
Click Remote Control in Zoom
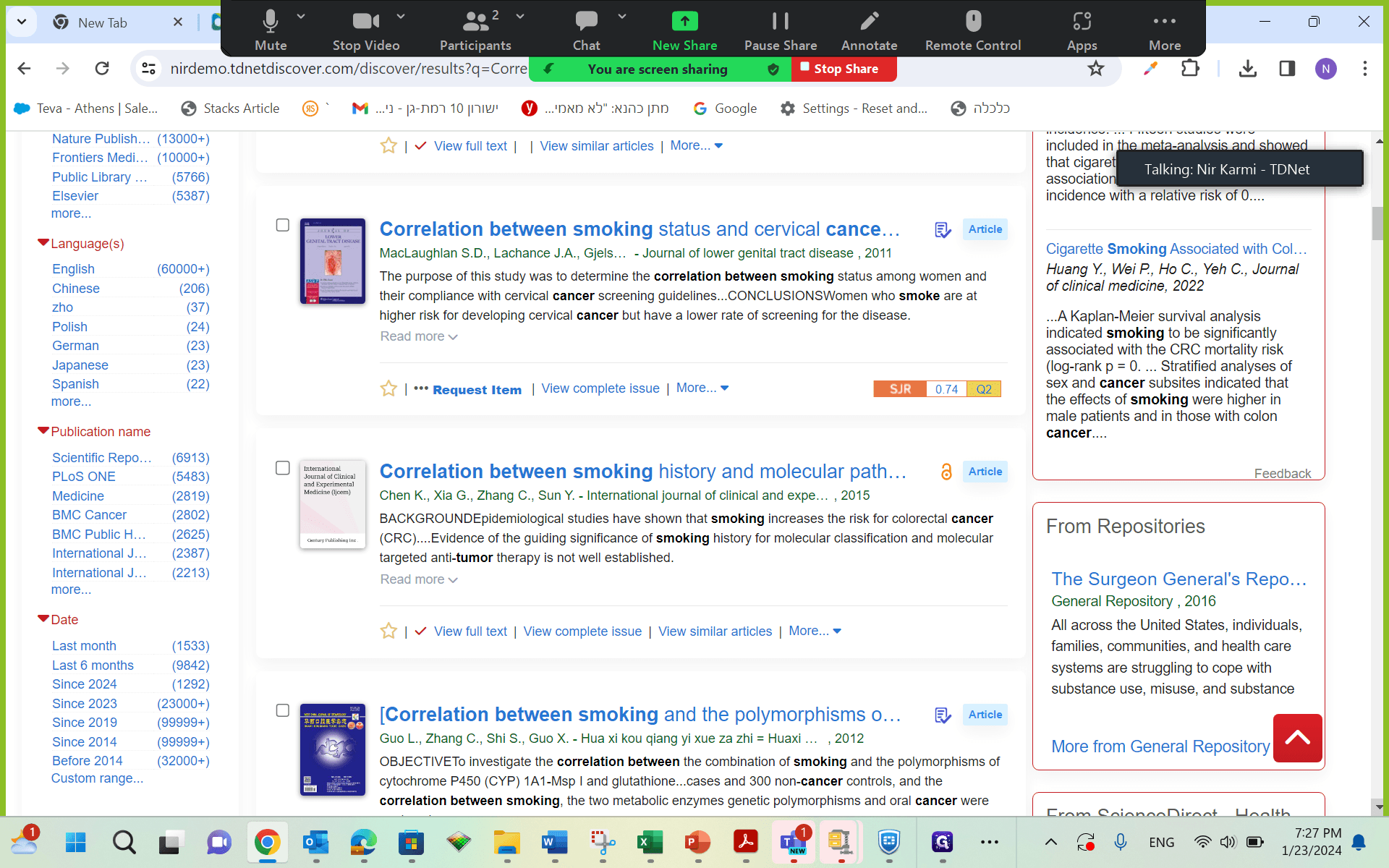pyautogui.click(x=973, y=30)
